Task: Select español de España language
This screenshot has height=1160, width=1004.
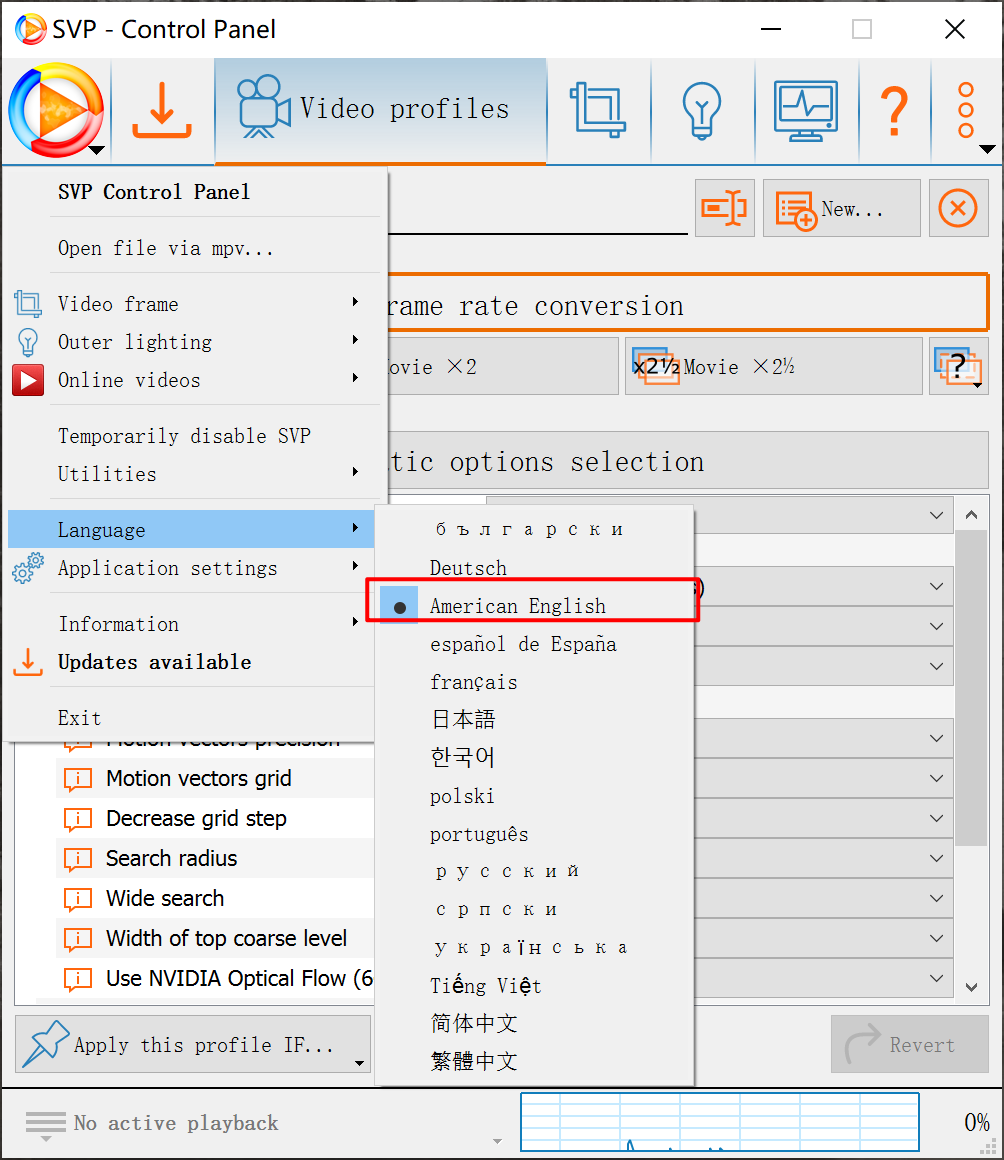Action: tap(534, 644)
